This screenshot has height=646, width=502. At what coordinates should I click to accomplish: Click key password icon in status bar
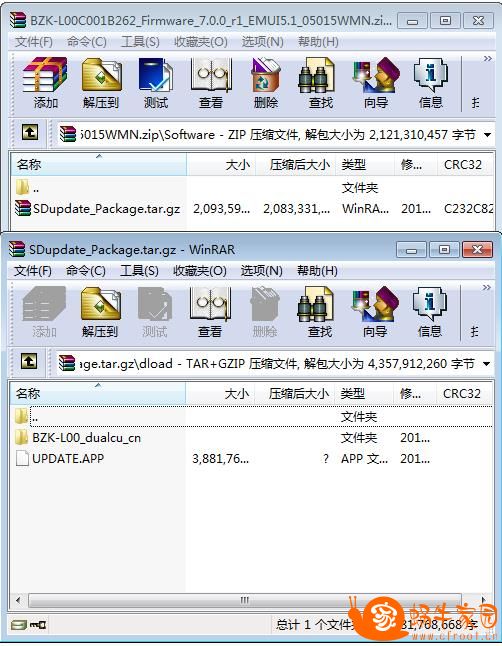pyautogui.click(x=38, y=625)
